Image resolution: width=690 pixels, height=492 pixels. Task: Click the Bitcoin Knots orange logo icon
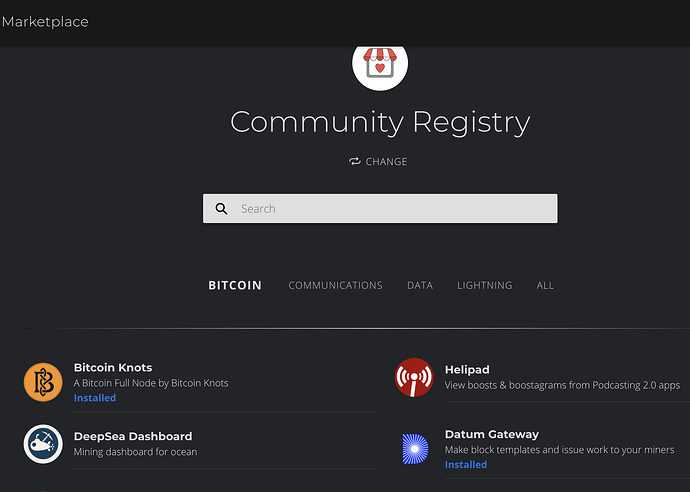[43, 382]
